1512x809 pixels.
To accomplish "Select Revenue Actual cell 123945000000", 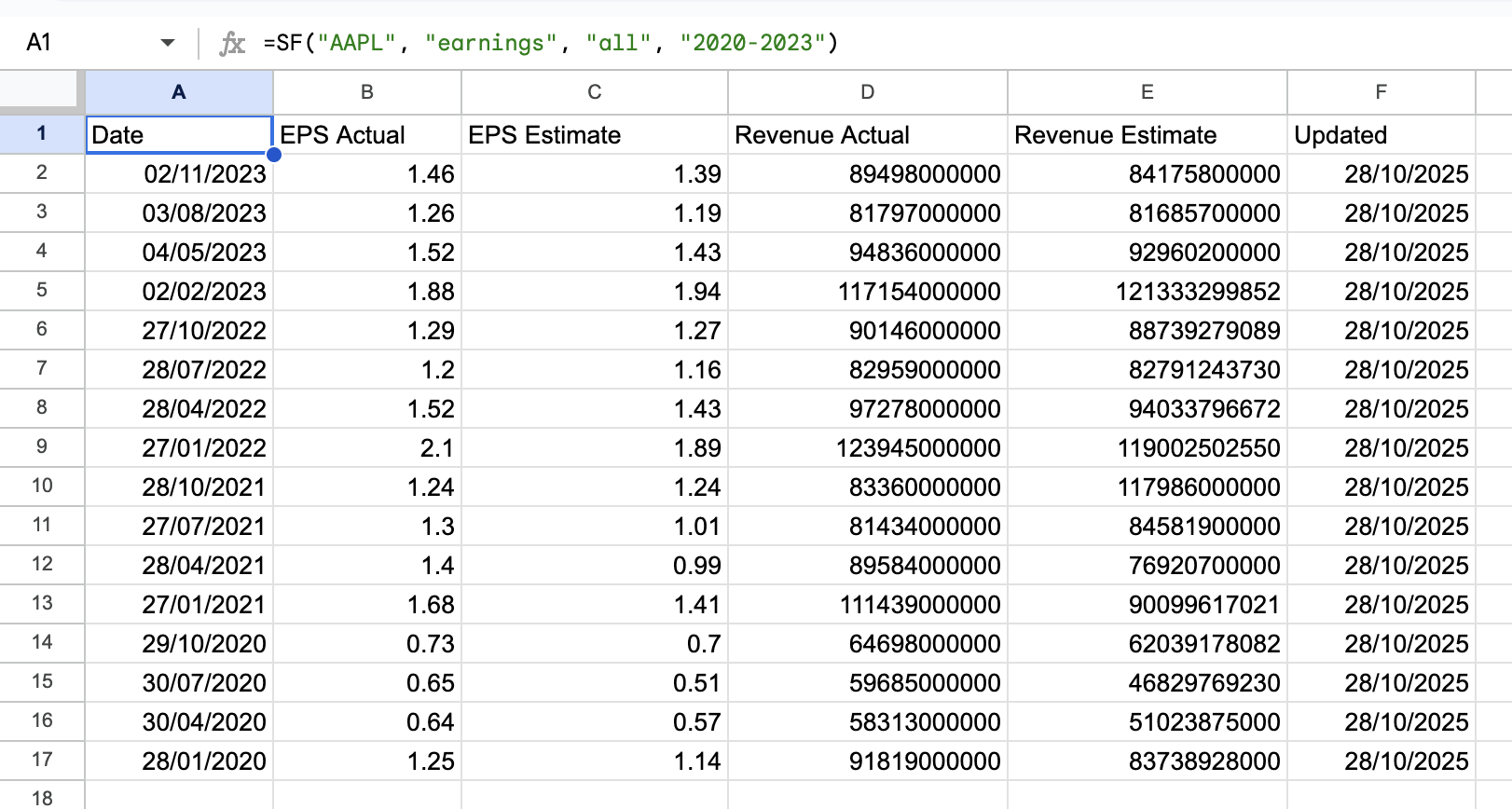I will click(868, 447).
